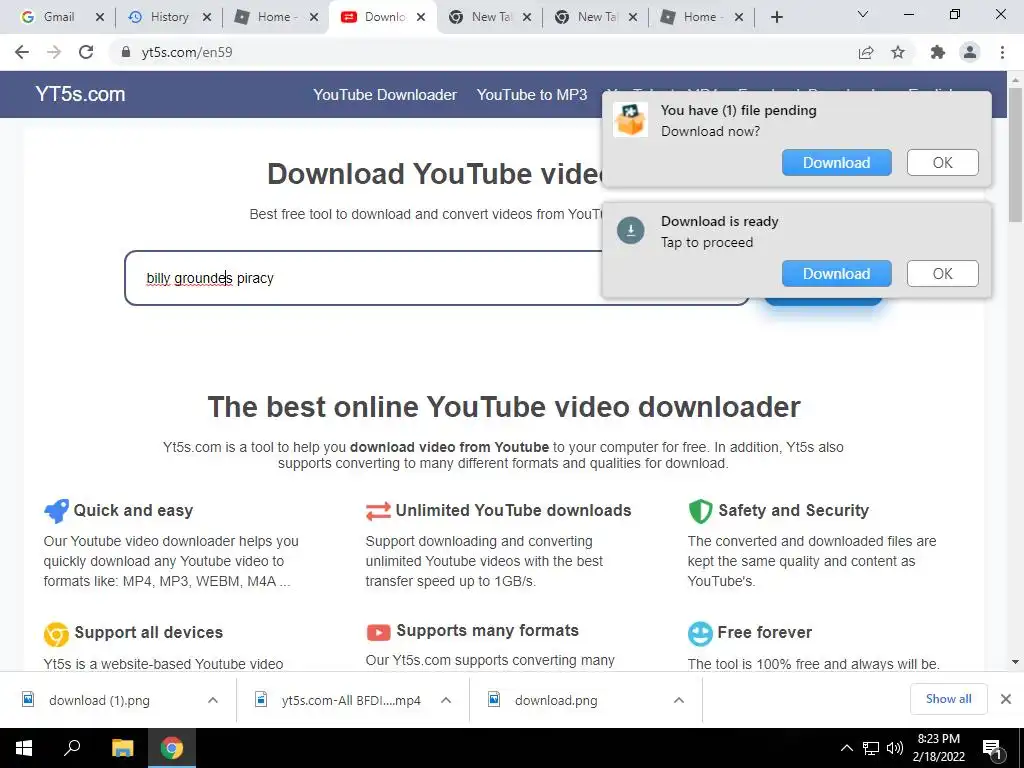Close the Gmail tab
This screenshot has width=1024, height=768.
100,17
